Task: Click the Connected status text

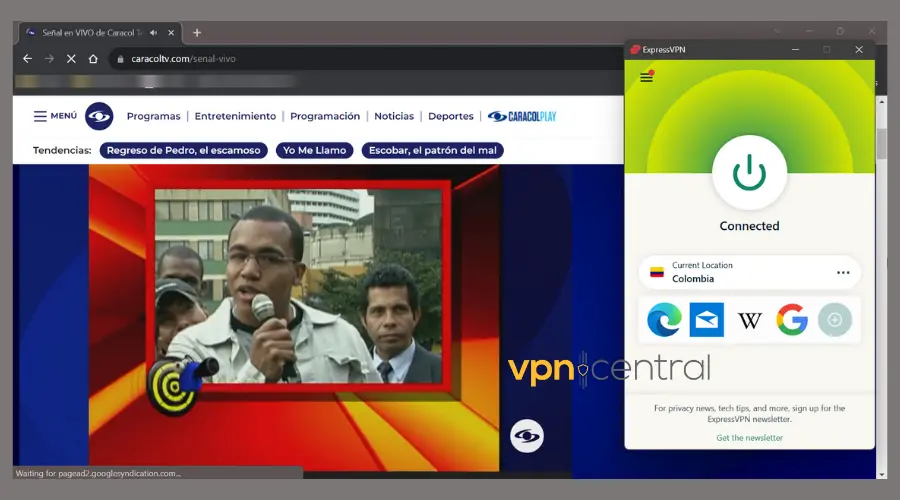Action: tap(749, 226)
